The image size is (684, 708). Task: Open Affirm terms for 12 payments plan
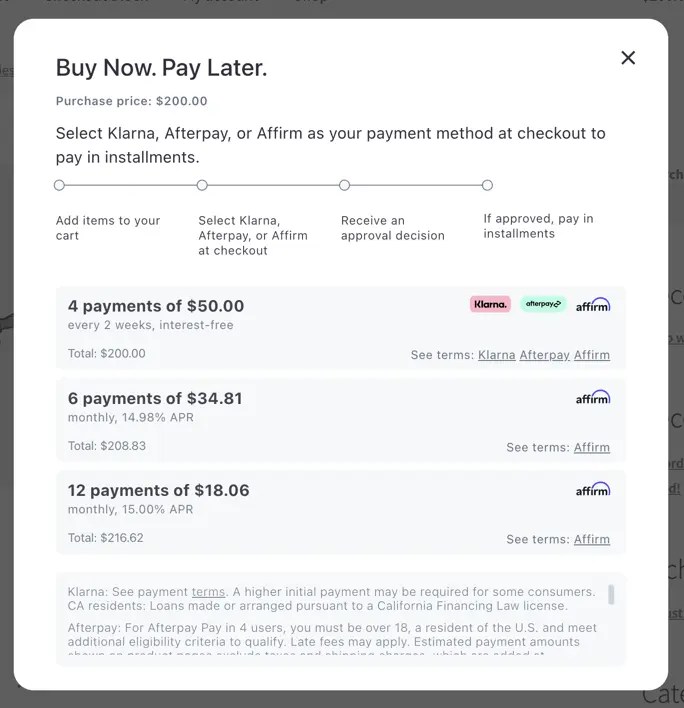click(592, 539)
